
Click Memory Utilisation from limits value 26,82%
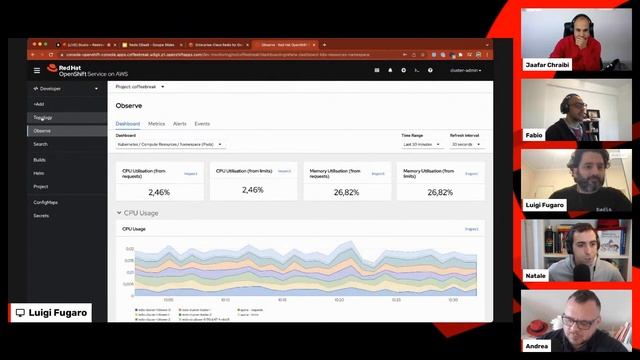click(440, 192)
